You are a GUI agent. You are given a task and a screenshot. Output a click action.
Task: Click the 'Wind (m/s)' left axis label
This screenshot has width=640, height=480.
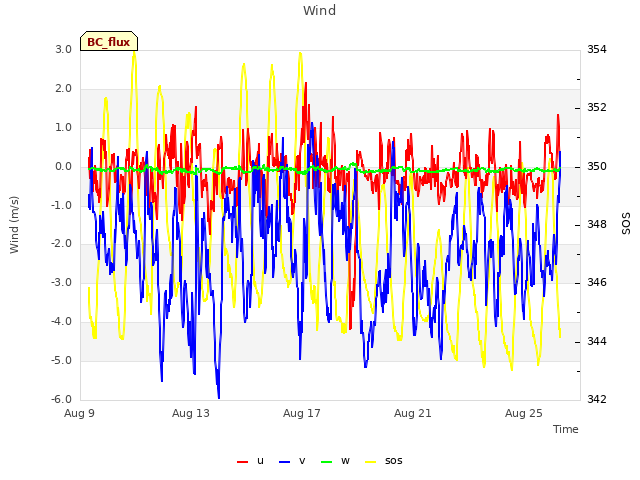tap(14, 225)
